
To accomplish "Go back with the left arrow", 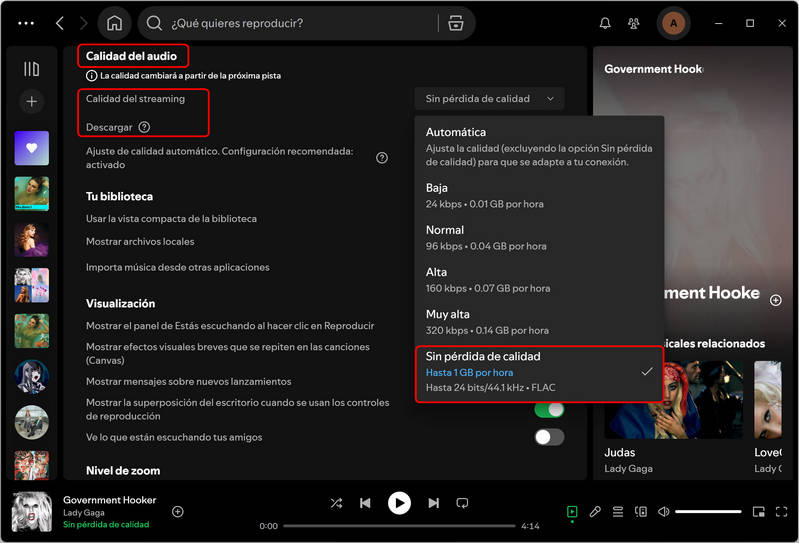I will click(x=60, y=23).
